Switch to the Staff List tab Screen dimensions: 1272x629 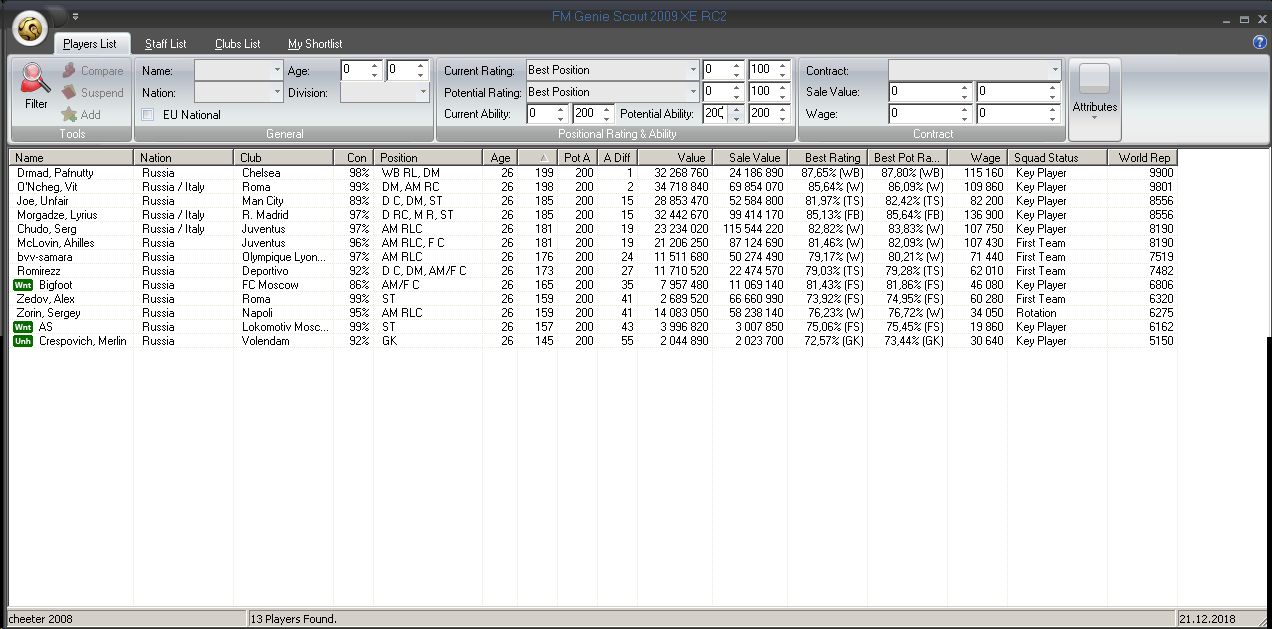tap(165, 44)
